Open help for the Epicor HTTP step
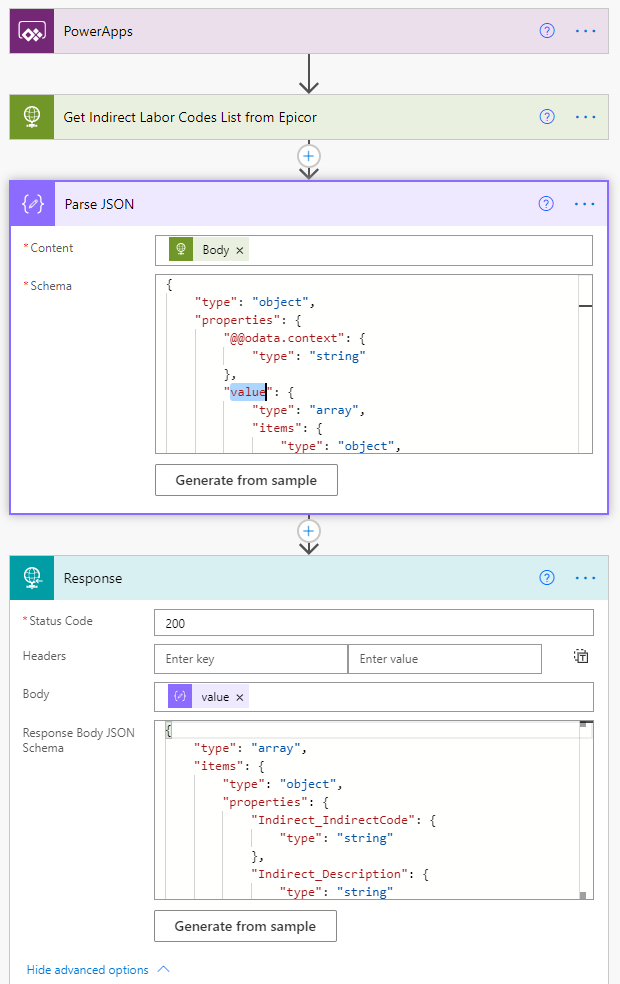 547,117
